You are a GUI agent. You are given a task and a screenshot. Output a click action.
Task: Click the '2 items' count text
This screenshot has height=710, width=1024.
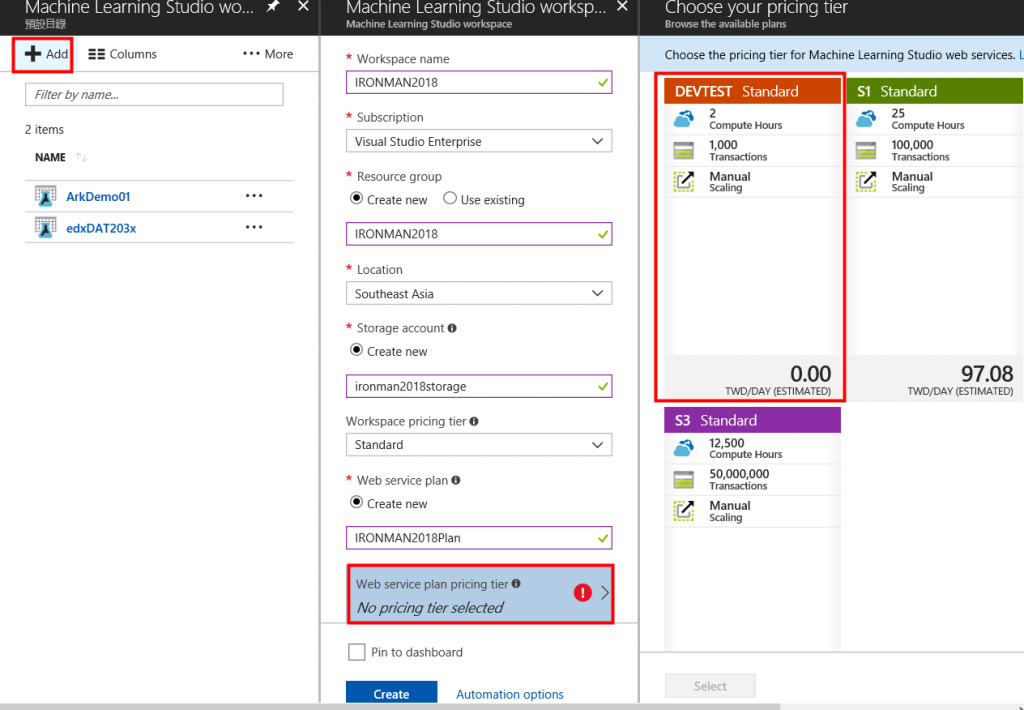pyautogui.click(x=44, y=129)
